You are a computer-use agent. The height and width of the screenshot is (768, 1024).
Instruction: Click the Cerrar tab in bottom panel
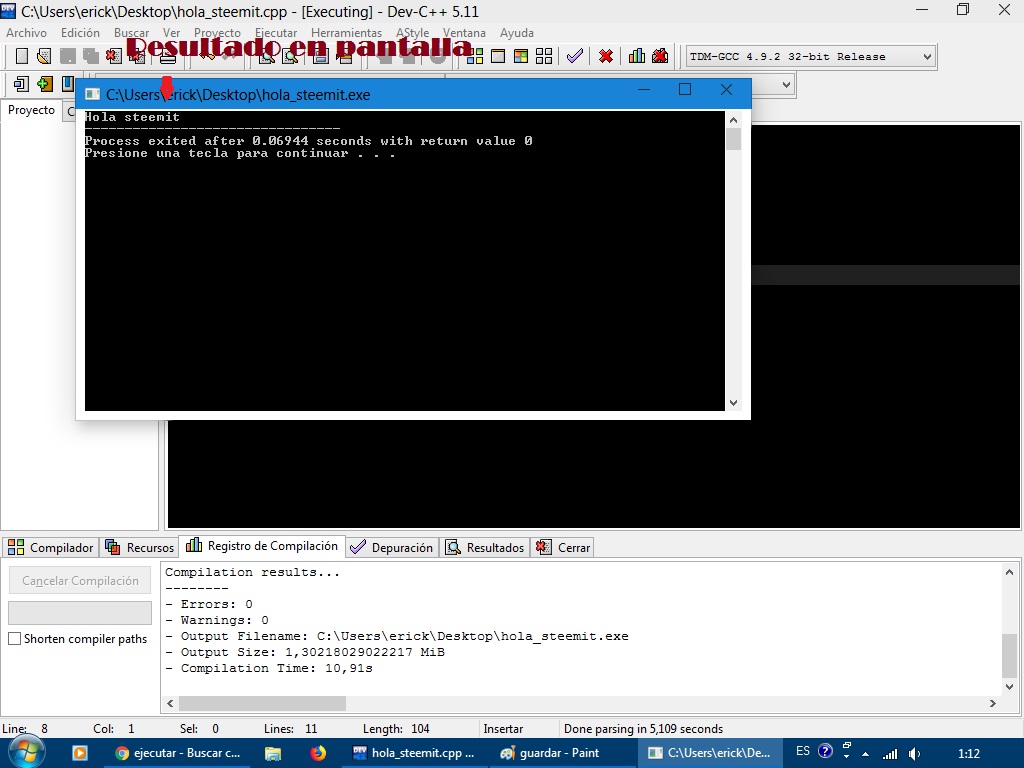point(563,547)
